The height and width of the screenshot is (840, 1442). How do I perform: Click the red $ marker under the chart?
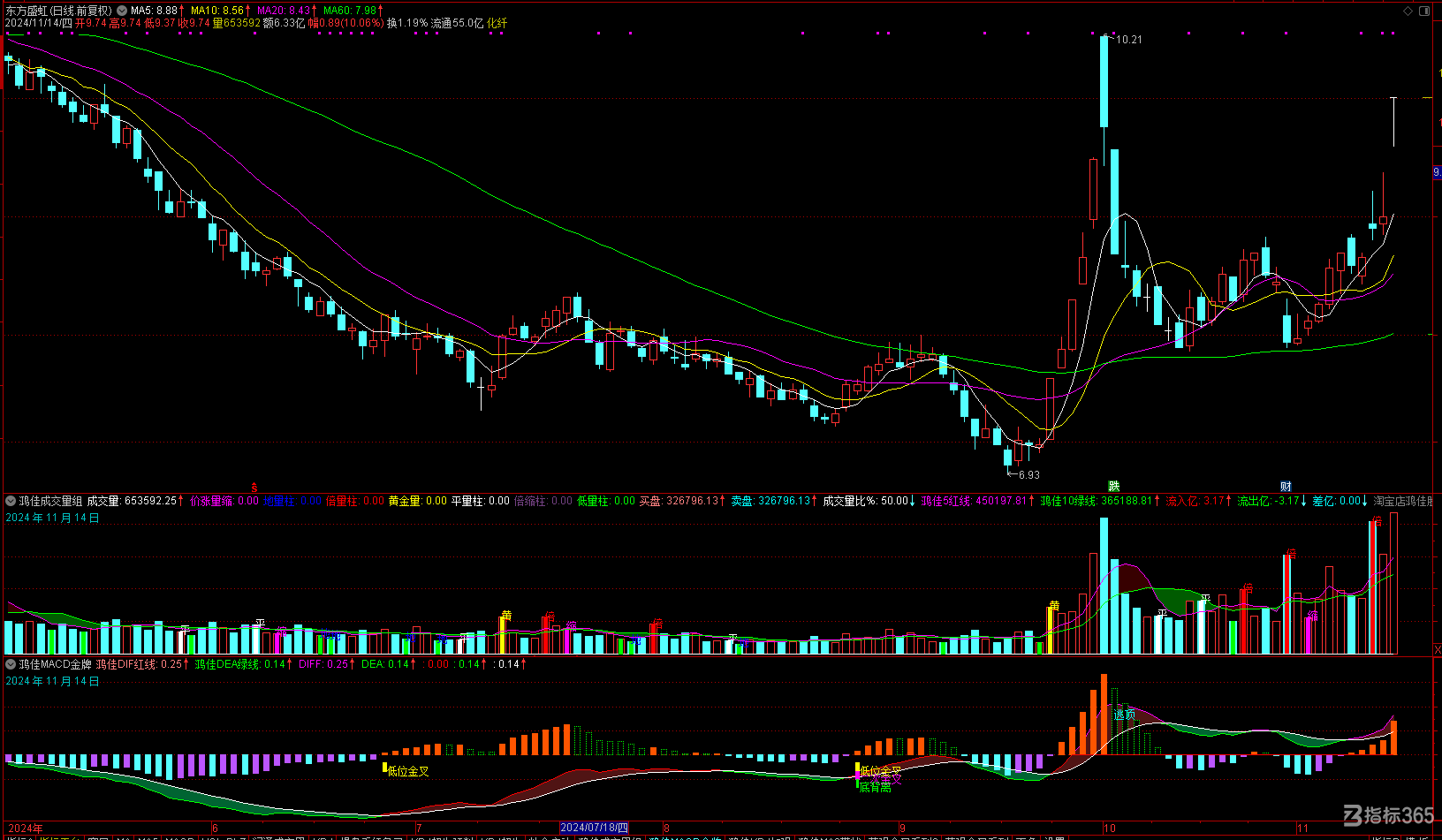[254, 488]
